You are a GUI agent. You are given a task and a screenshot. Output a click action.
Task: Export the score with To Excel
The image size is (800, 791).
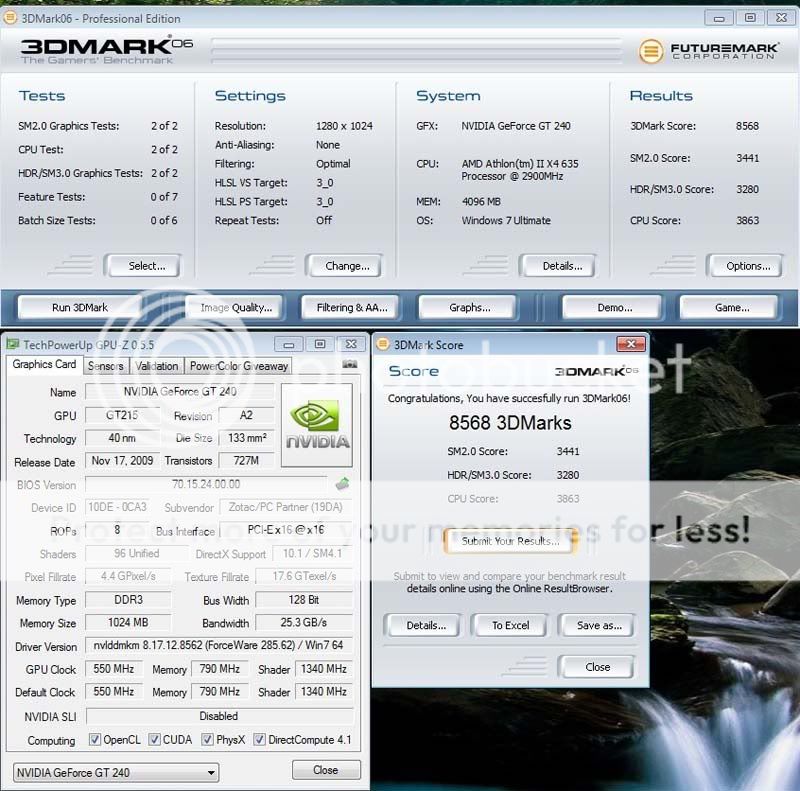[x=510, y=625]
